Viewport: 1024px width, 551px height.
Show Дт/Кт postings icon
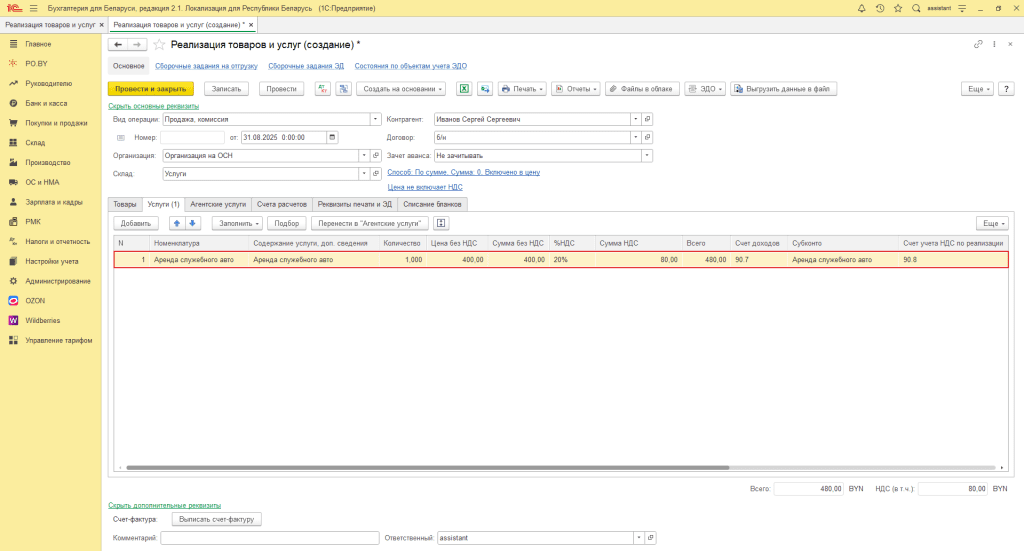click(323, 89)
